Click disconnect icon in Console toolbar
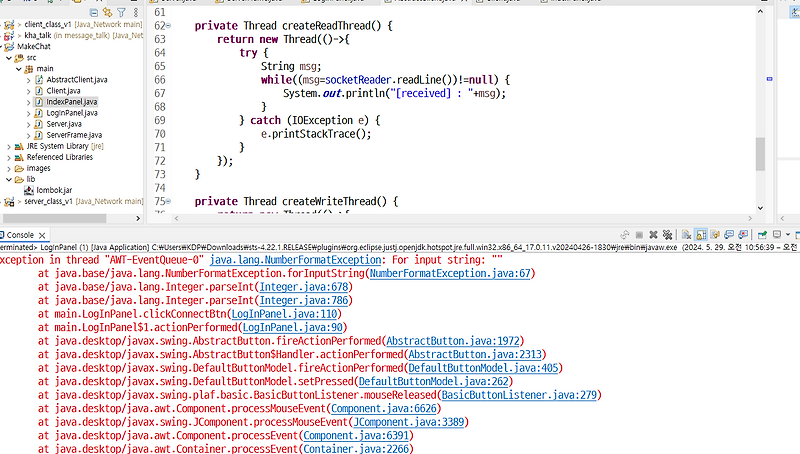The height and width of the screenshot is (454, 800). [x=624, y=235]
